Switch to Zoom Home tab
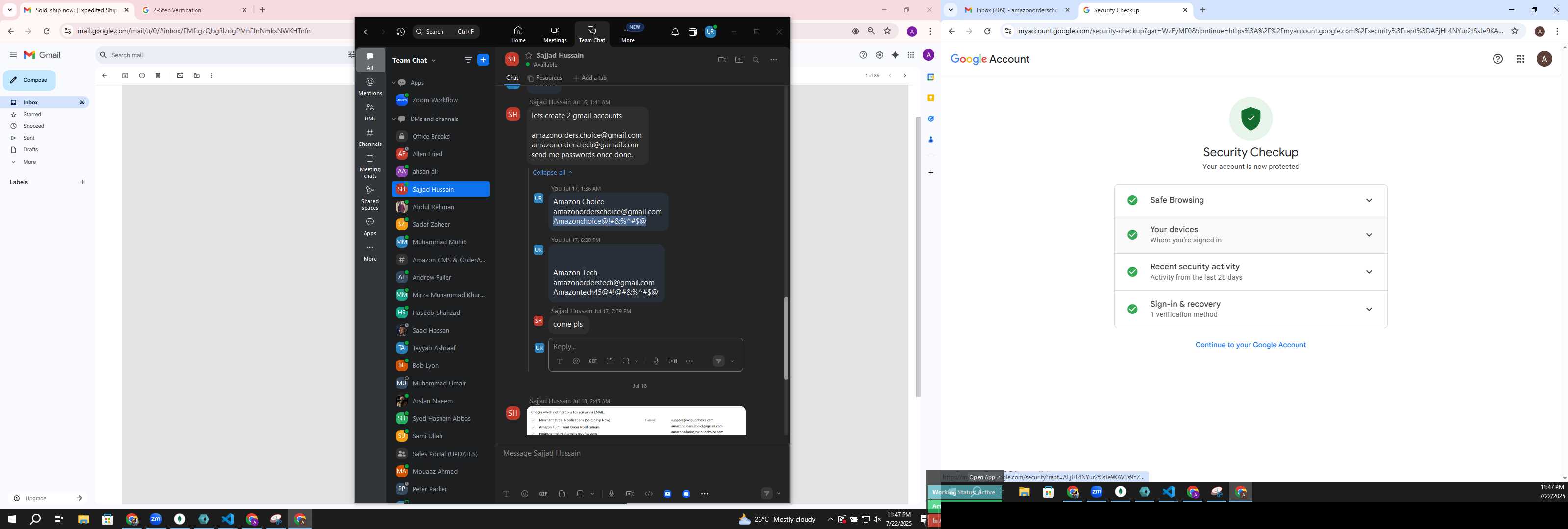The image size is (1568, 529). coord(518,35)
